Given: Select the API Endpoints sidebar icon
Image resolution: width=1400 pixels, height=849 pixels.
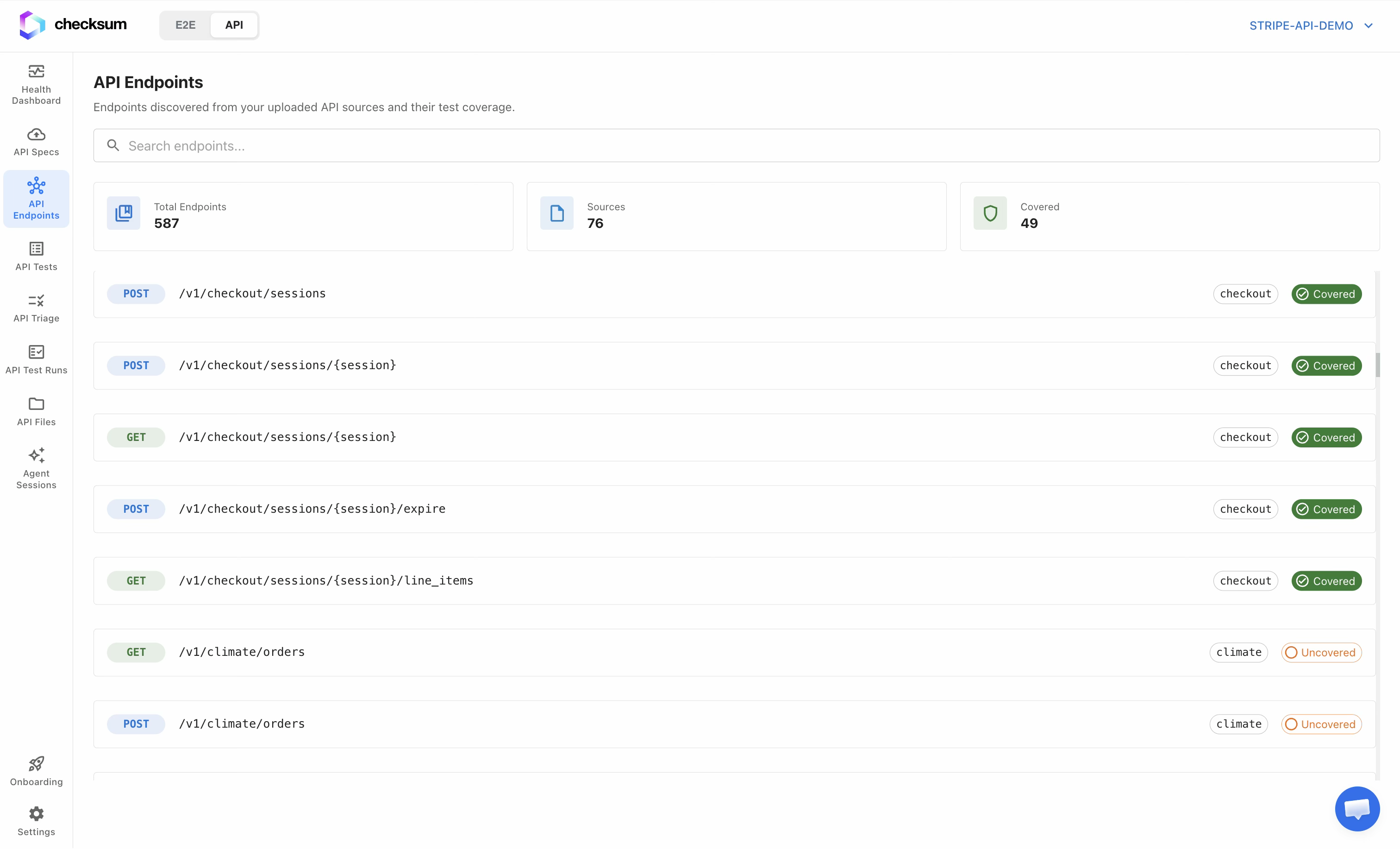Looking at the screenshot, I should [x=37, y=186].
